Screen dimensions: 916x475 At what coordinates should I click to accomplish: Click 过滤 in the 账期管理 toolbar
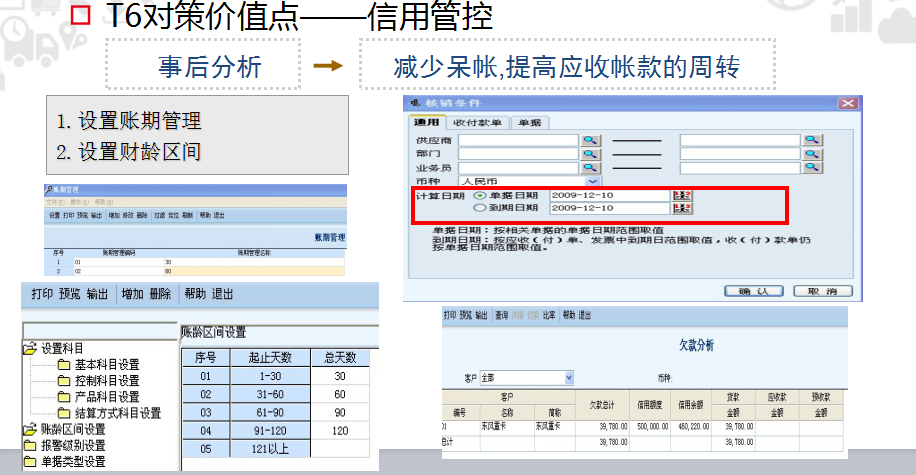(x=159, y=216)
